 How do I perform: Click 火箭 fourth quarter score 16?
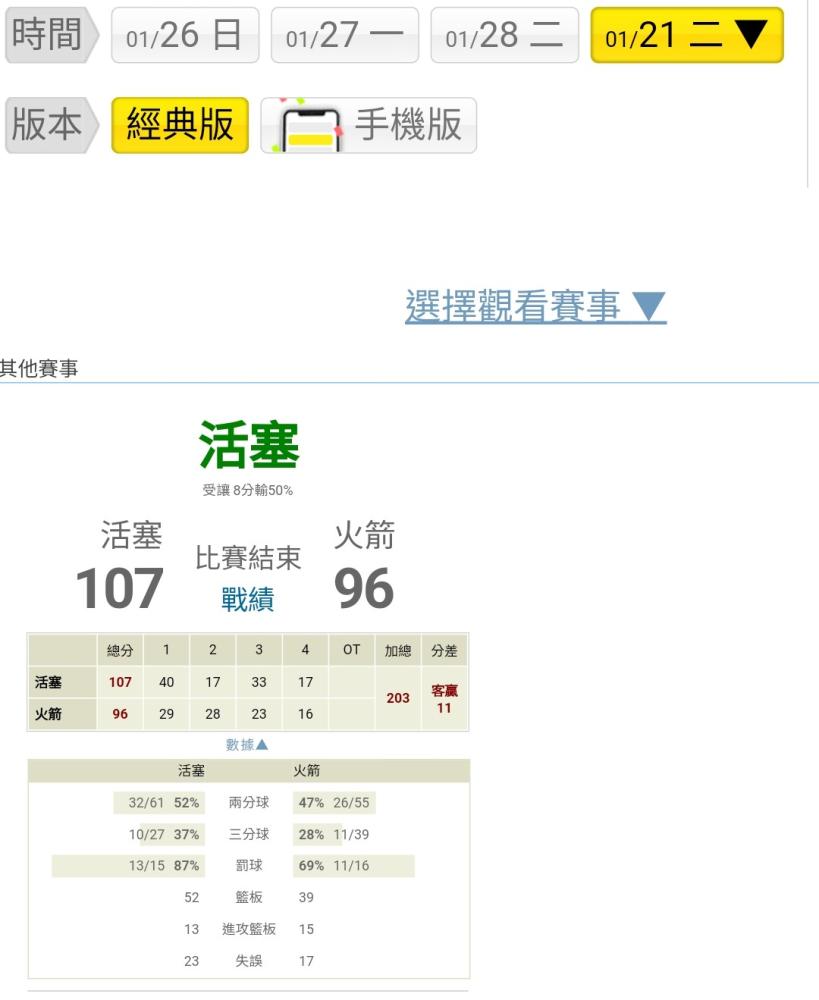coord(306,714)
